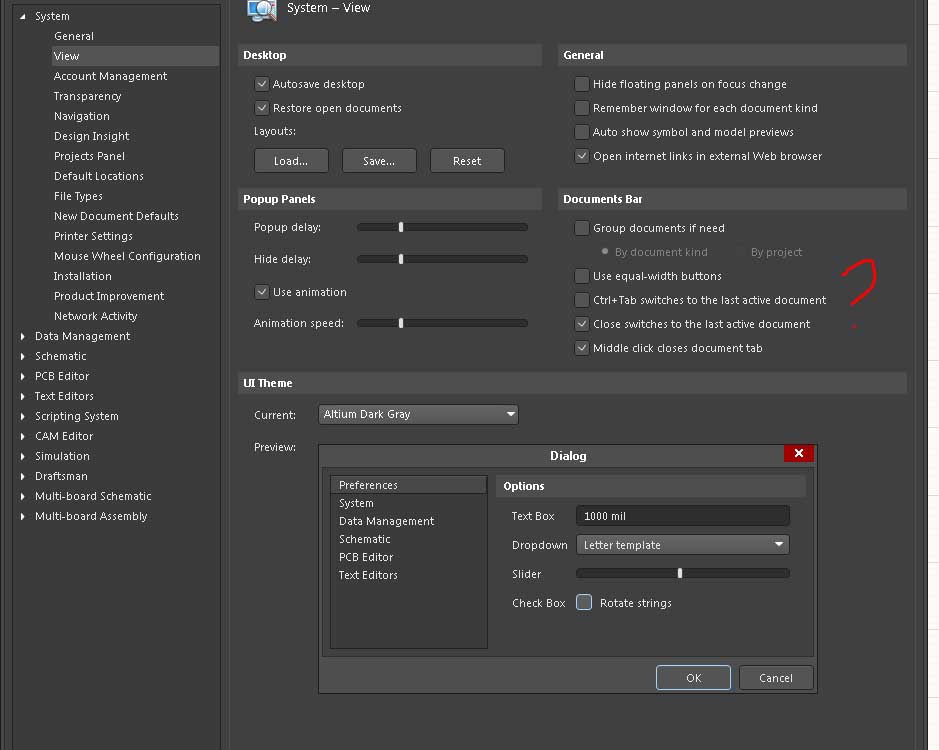This screenshot has height=750, width=939.
Task: Select the Network Activity tree item
Action: 95,316
